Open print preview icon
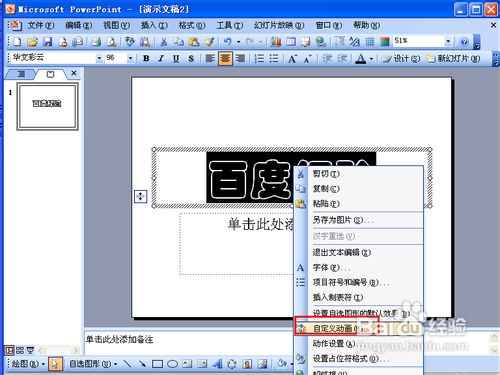500x375 pixels. (111, 42)
